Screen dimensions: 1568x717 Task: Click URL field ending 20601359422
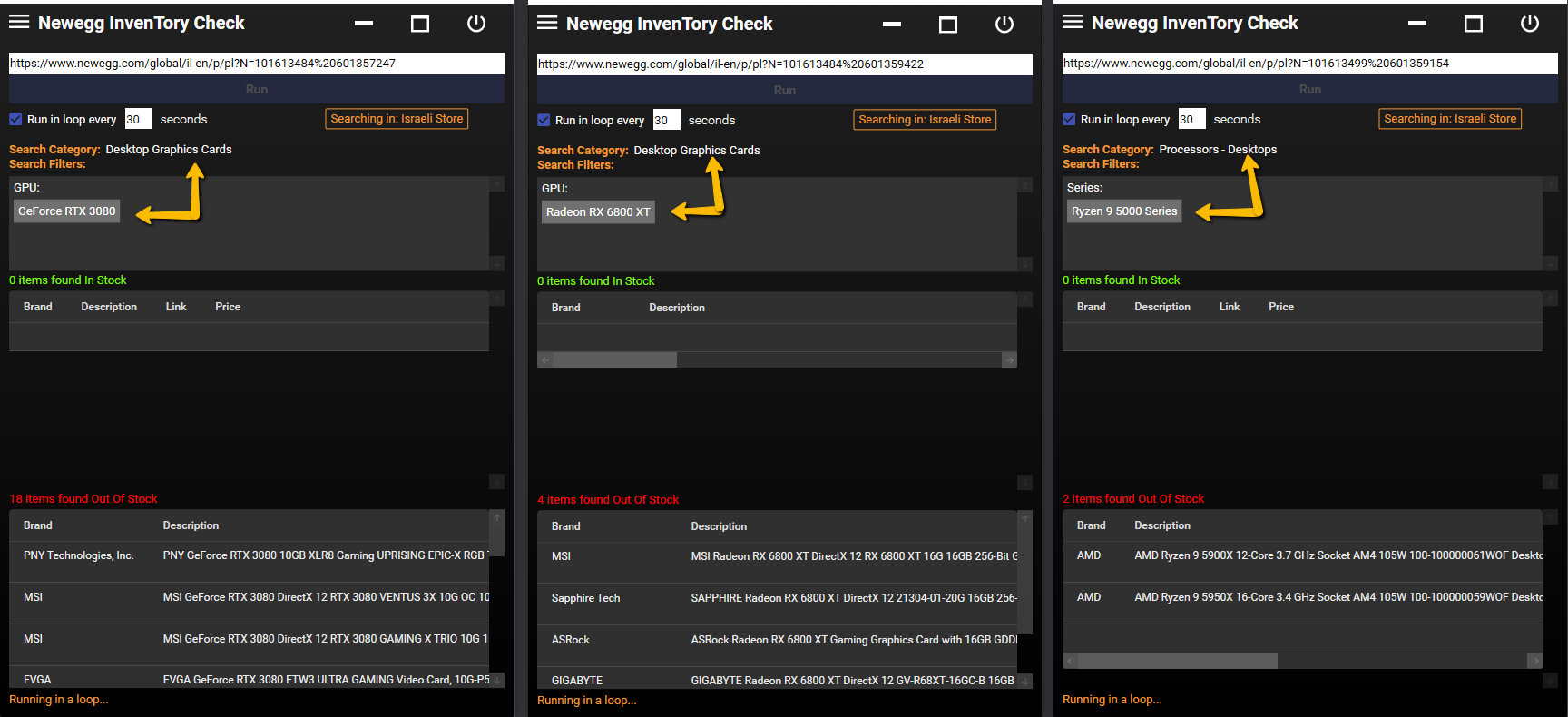(785, 64)
